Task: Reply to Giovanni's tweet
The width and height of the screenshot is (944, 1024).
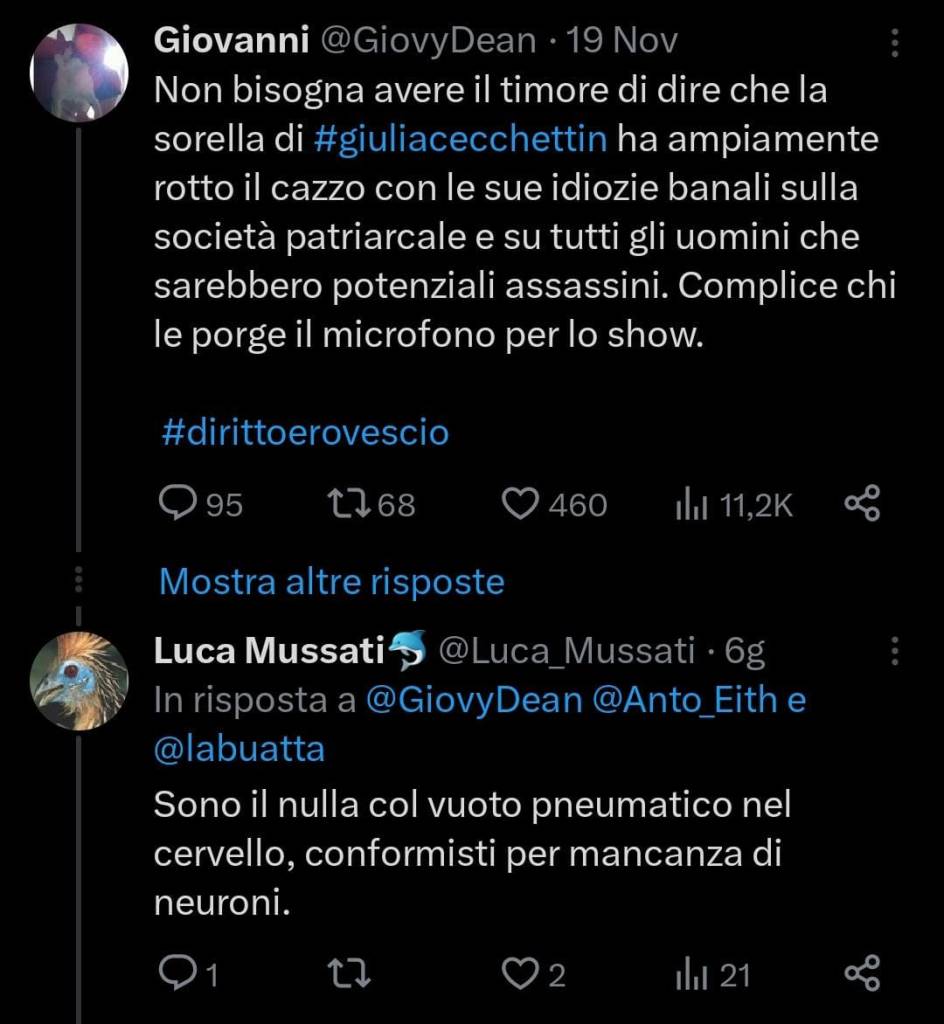Action: [180, 505]
